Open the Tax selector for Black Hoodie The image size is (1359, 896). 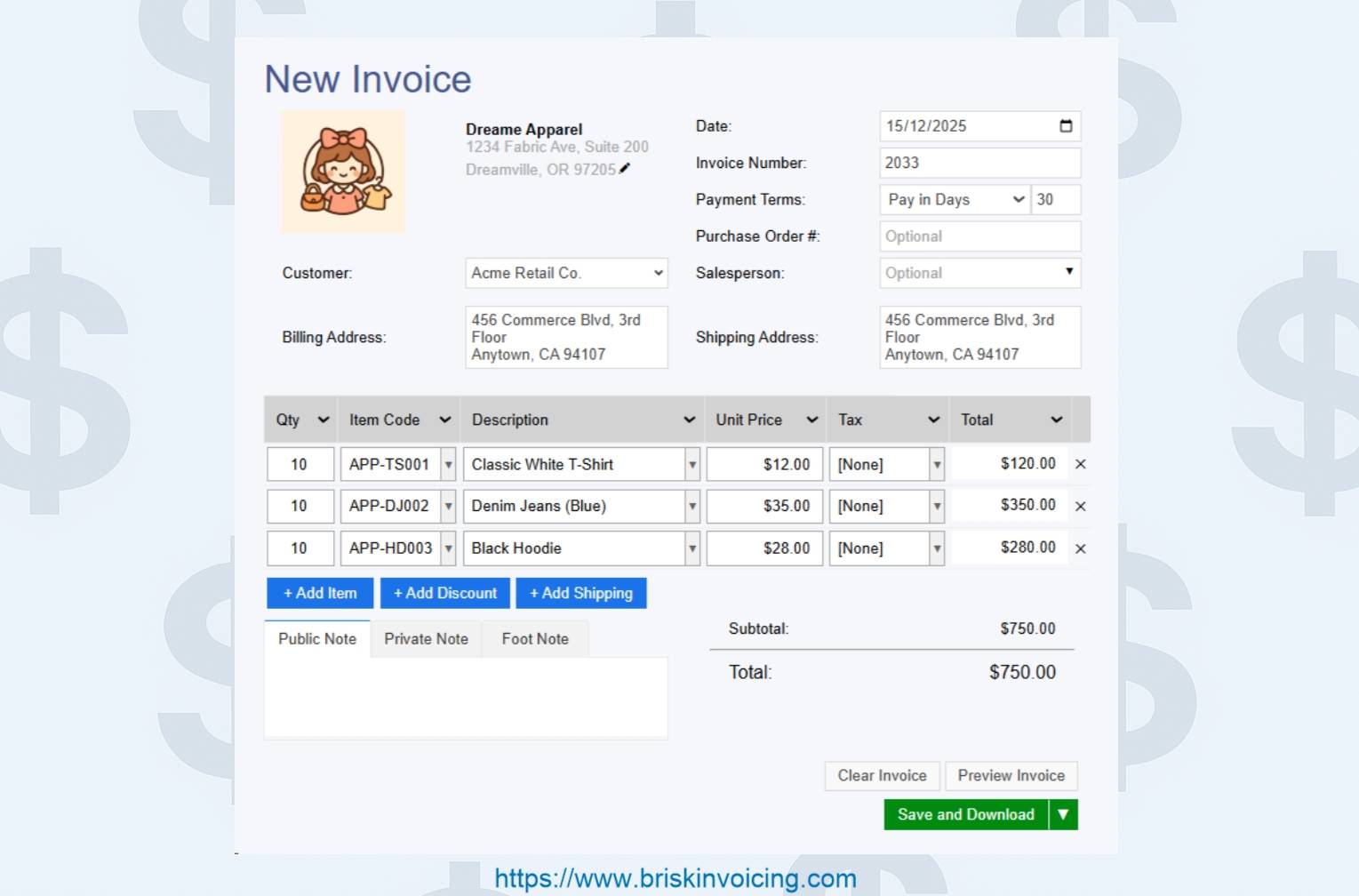click(938, 548)
